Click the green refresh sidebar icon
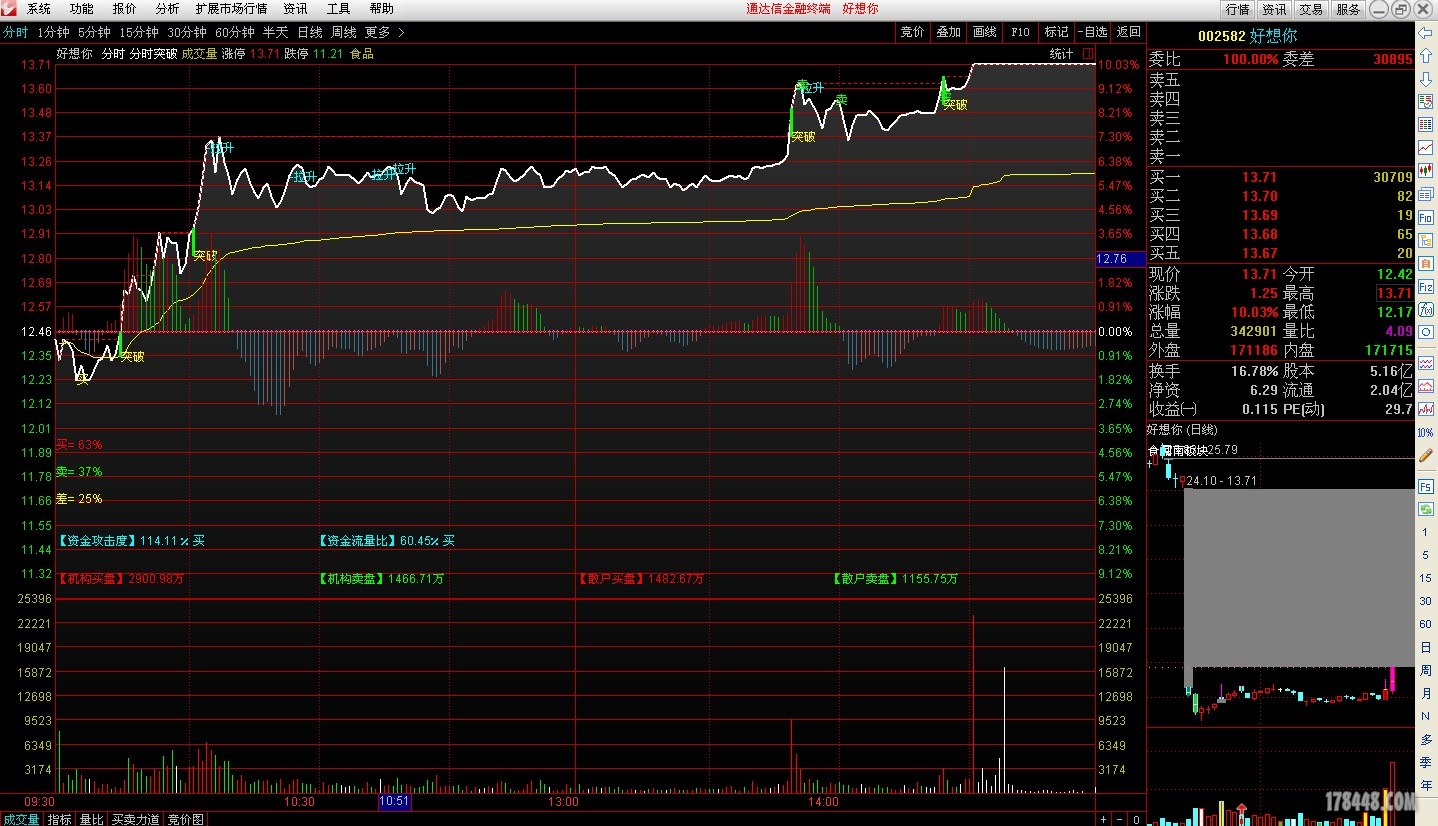 coord(1426,509)
